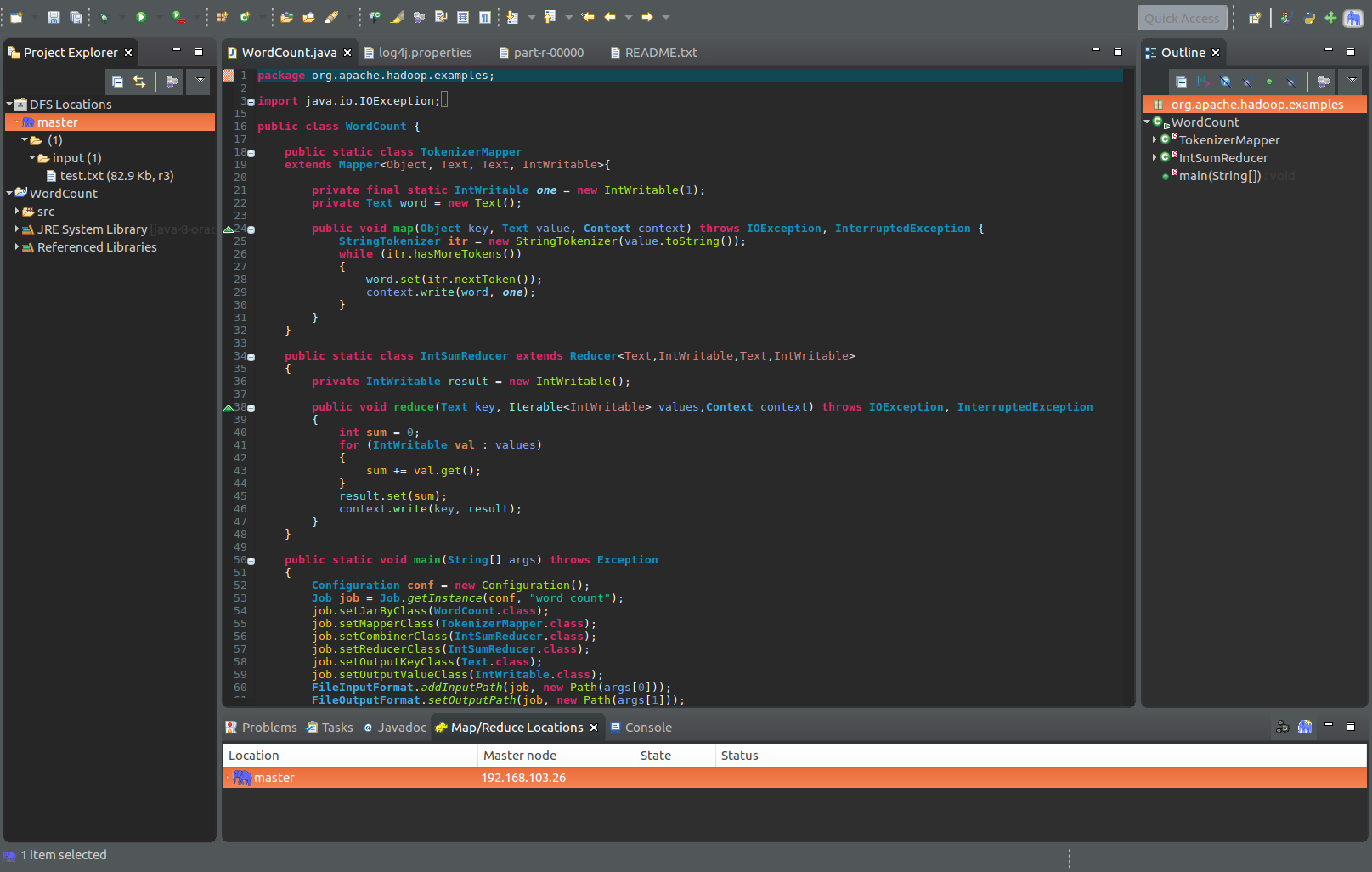Click the New Java Class icon

click(245, 17)
